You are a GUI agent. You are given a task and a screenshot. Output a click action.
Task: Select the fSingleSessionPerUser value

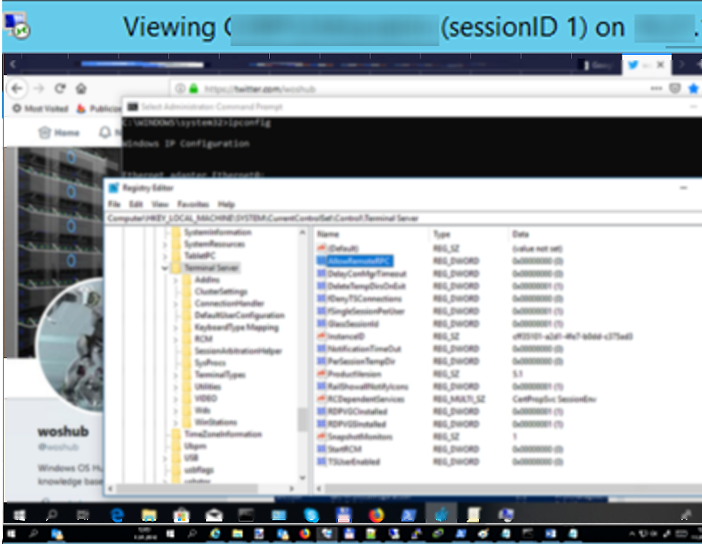(366, 311)
